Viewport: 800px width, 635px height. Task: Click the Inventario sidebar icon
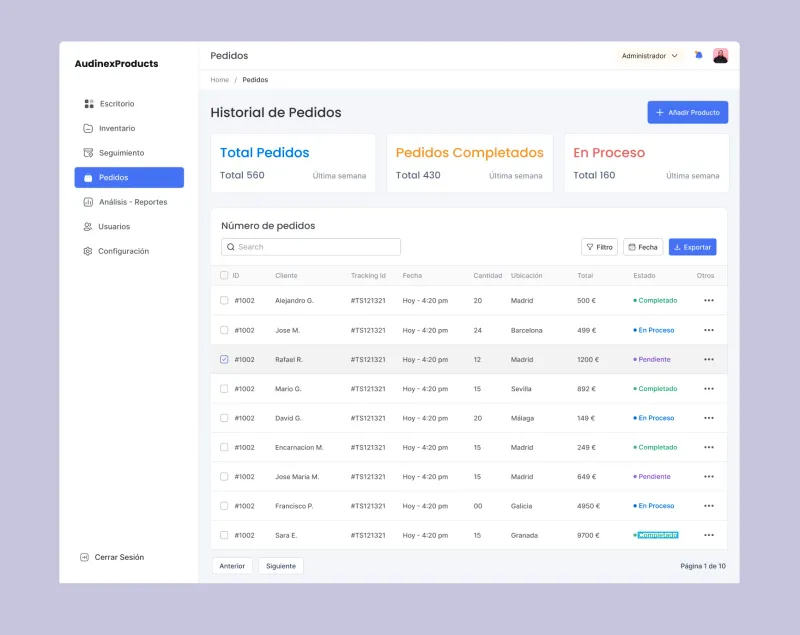tap(88, 128)
